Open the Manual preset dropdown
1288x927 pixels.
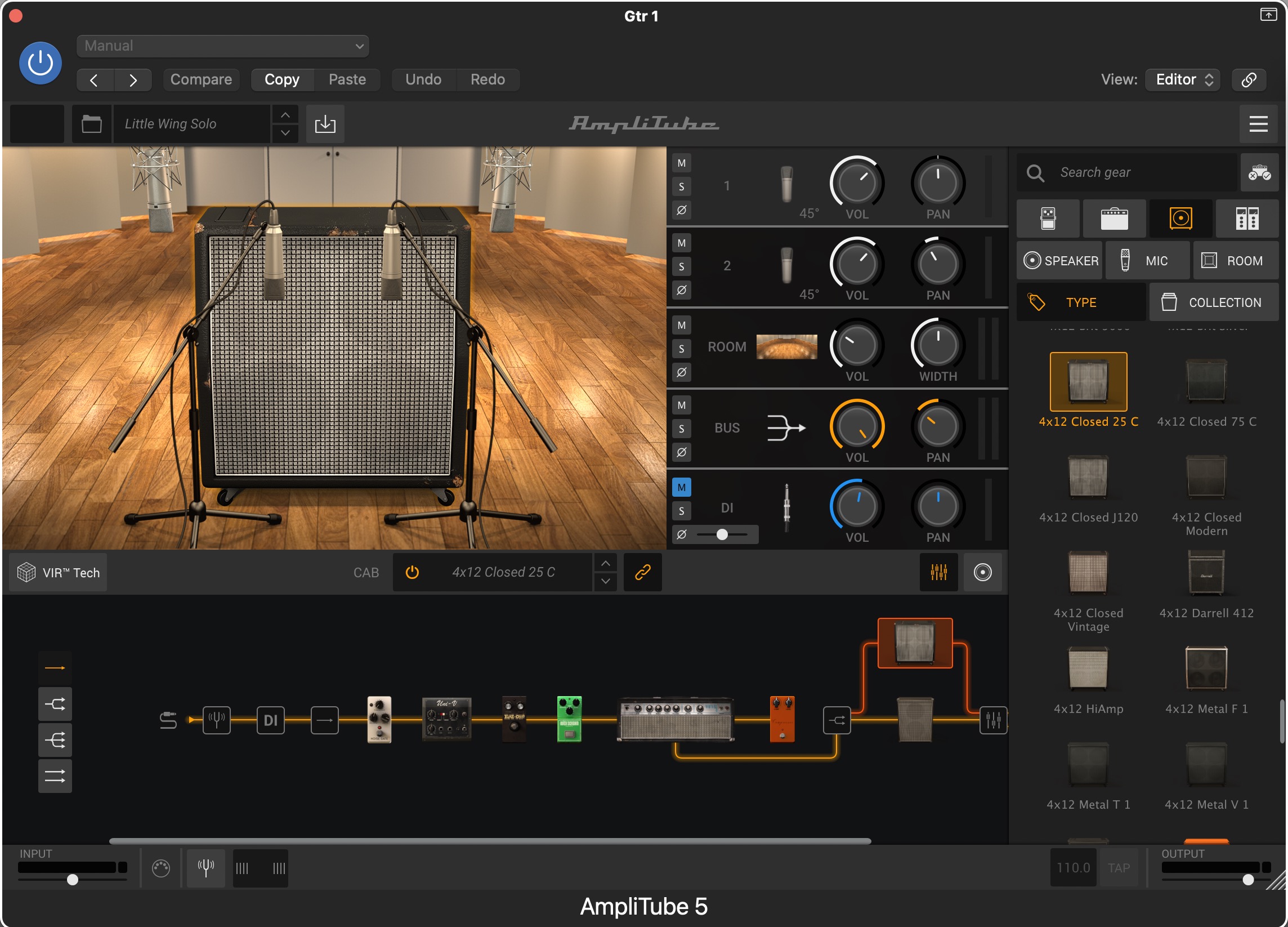pyautogui.click(x=222, y=46)
